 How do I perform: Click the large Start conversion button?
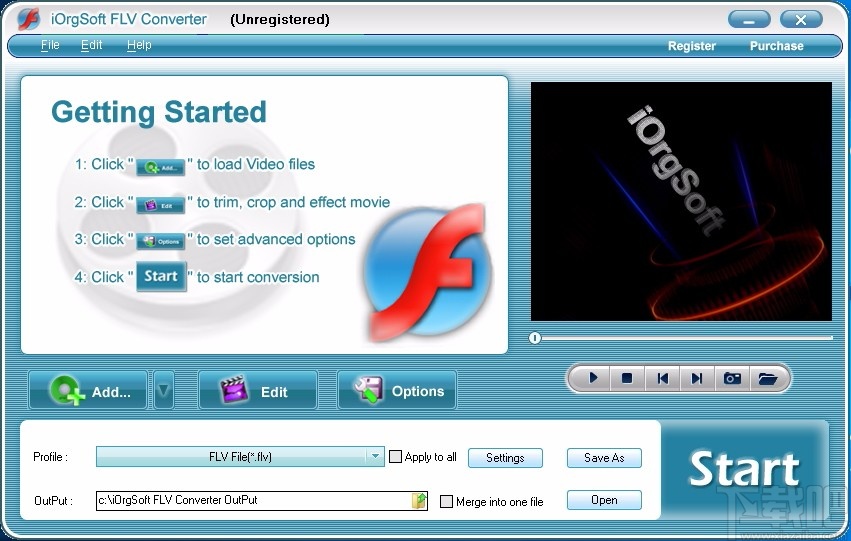click(744, 469)
